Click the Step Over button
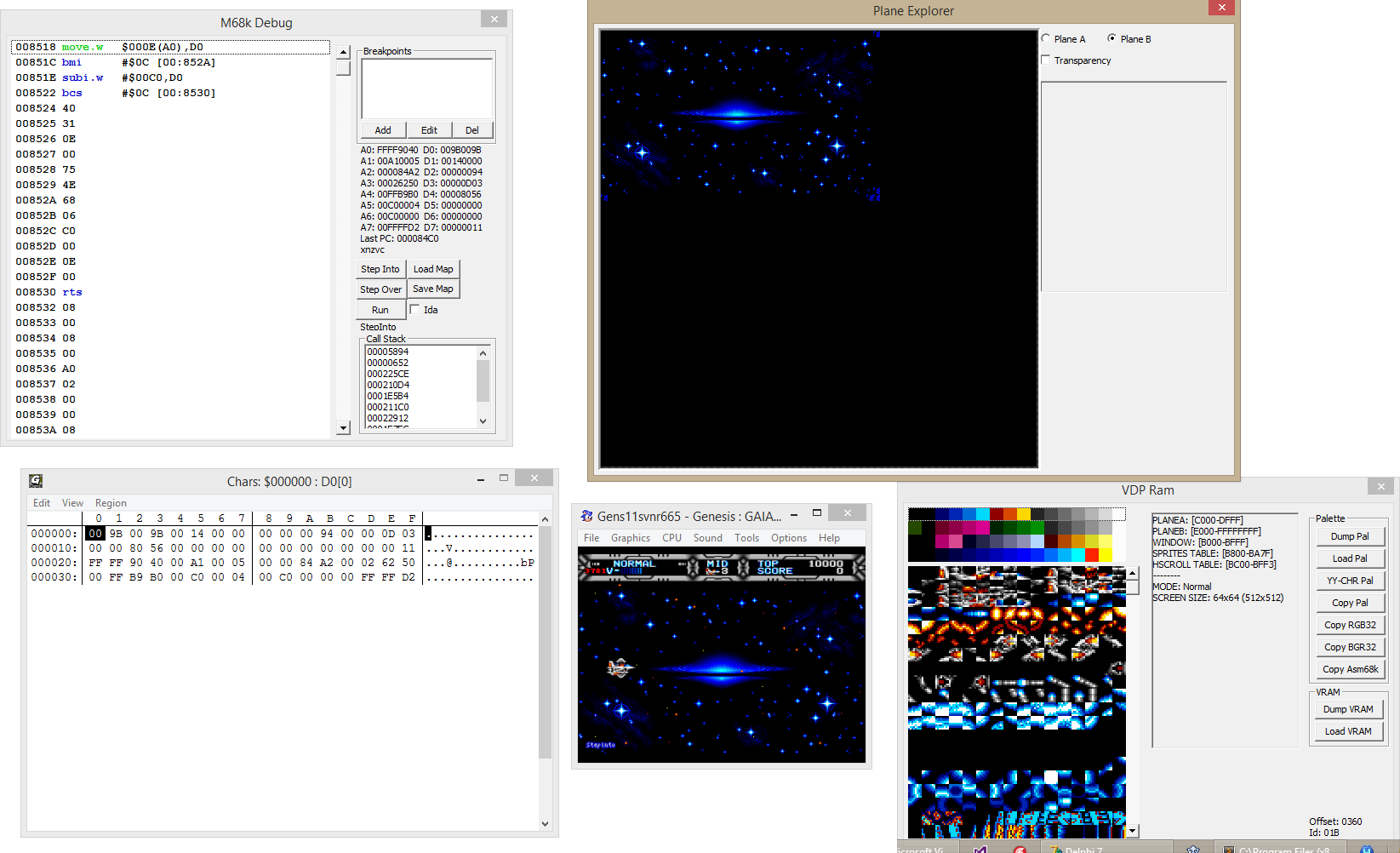Viewport: 1400px width, 853px height. coord(380,289)
